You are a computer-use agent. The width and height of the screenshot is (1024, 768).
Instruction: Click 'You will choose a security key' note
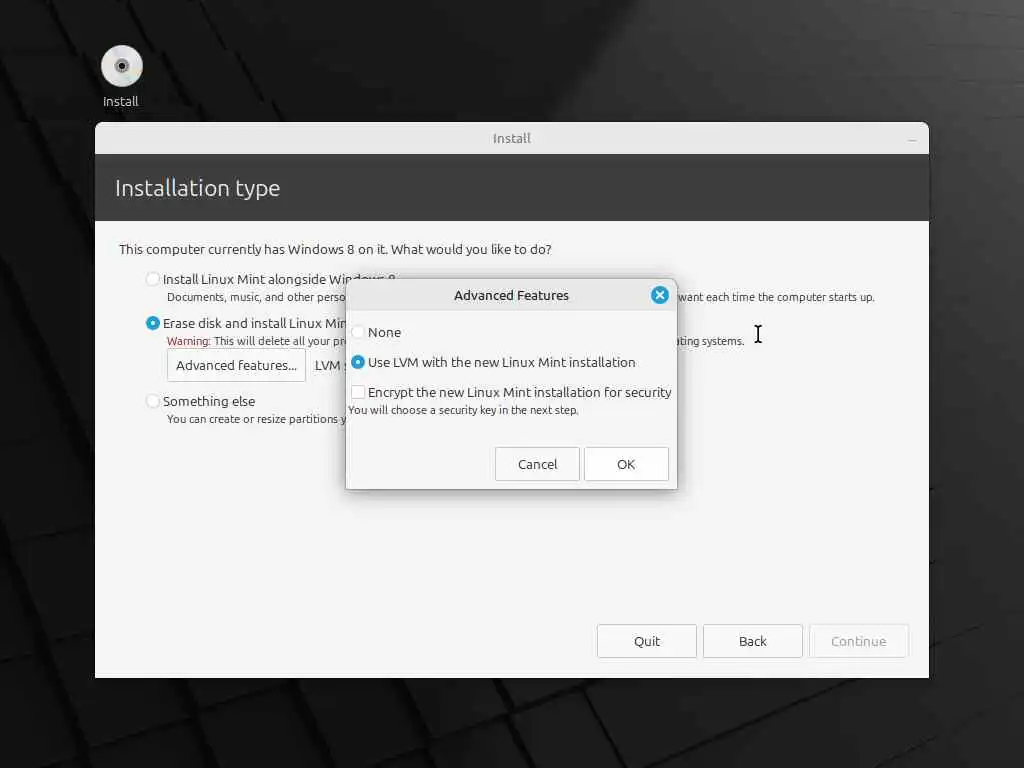[463, 410]
